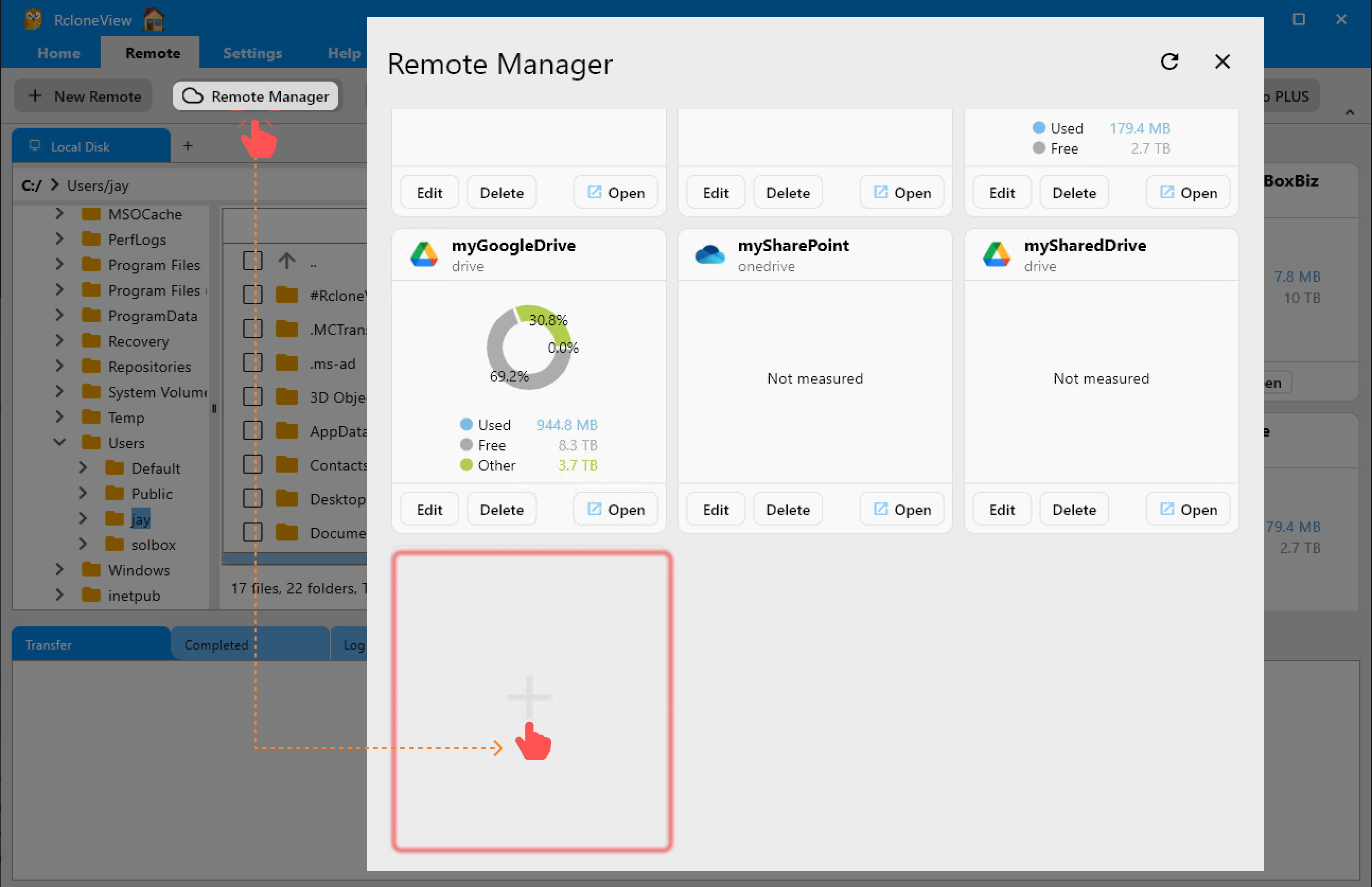The image size is (1372, 887).
Task: Check the checkbox next to 3D Objects folder
Action: point(252,396)
